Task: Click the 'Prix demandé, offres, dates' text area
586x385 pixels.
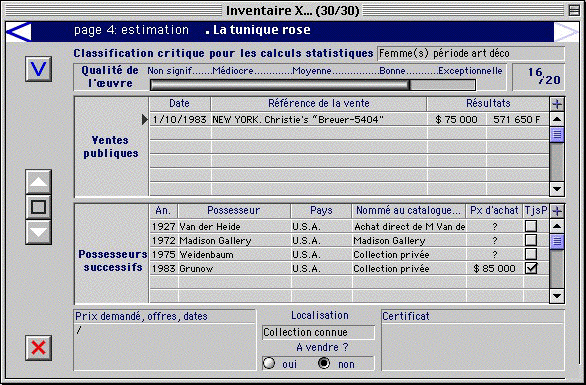Action: [x=165, y=346]
